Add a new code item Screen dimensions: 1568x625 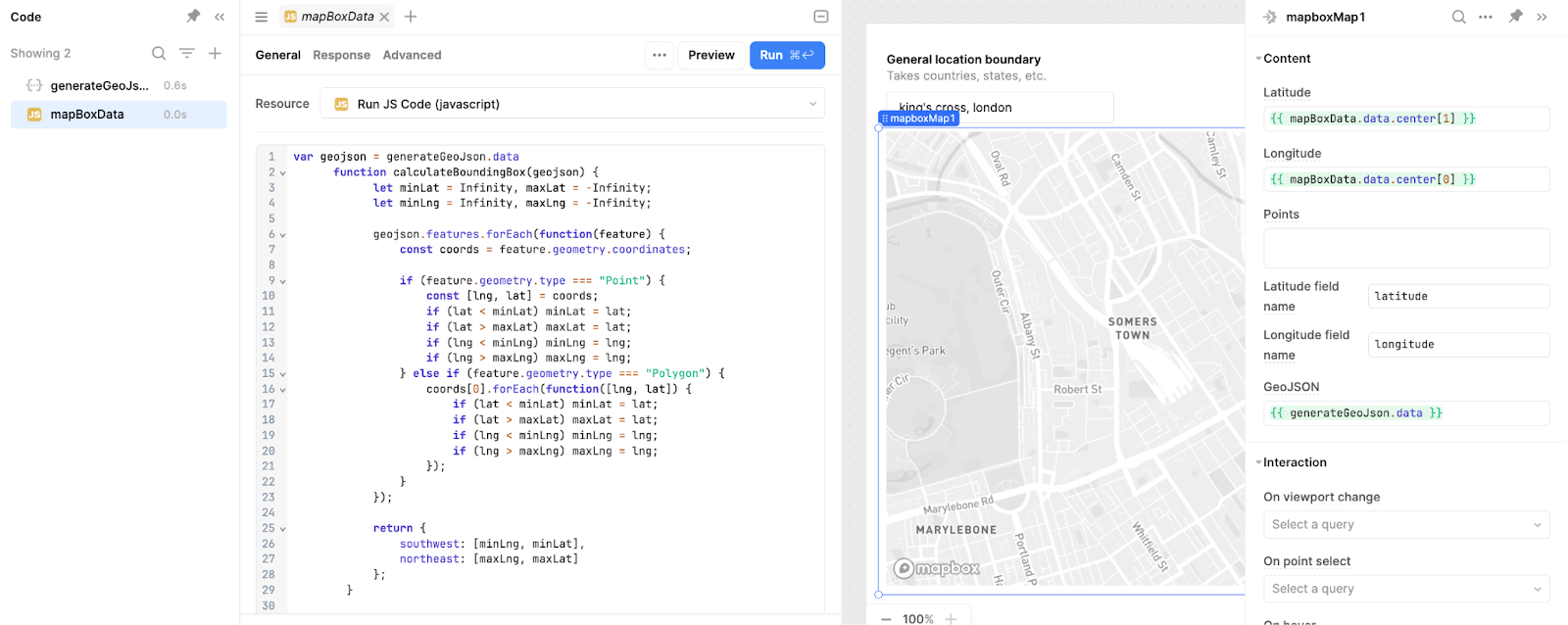click(x=215, y=53)
